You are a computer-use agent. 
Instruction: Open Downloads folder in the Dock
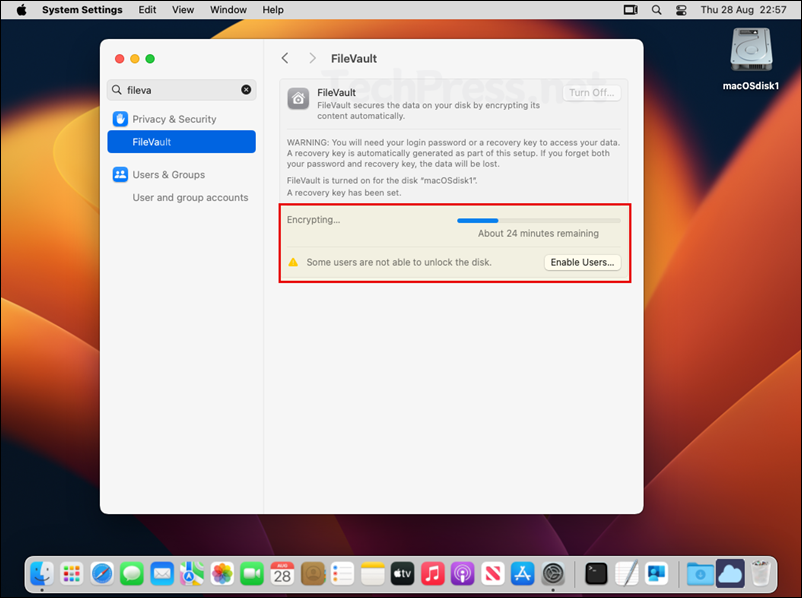tap(700, 573)
